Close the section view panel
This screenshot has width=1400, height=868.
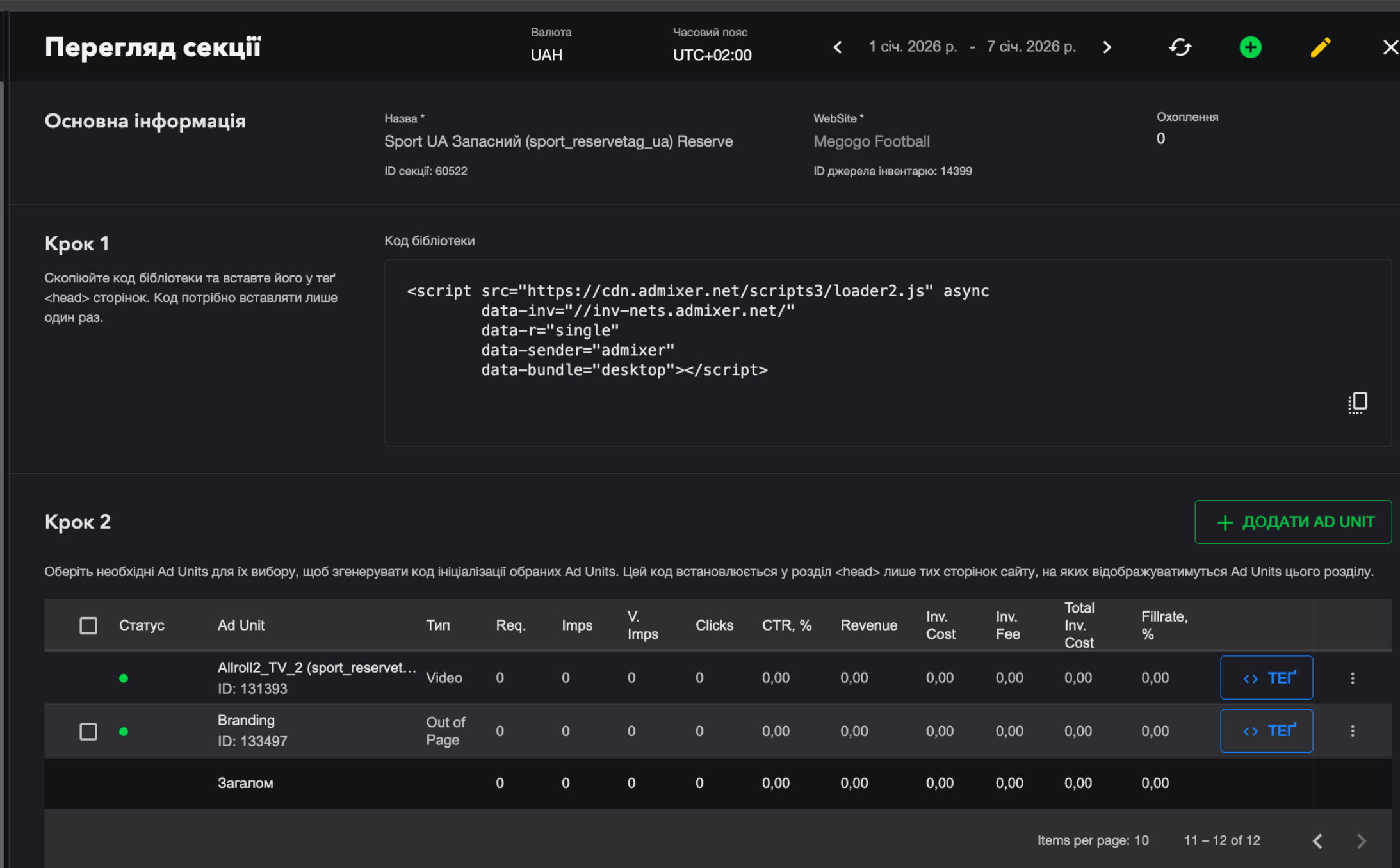point(1390,47)
